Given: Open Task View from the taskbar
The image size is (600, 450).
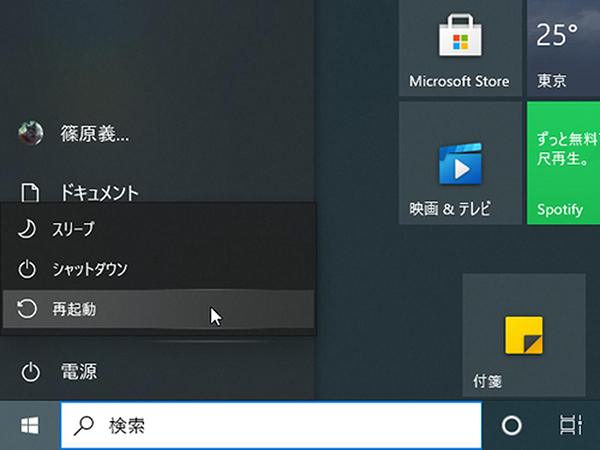Looking at the screenshot, I should (570, 425).
